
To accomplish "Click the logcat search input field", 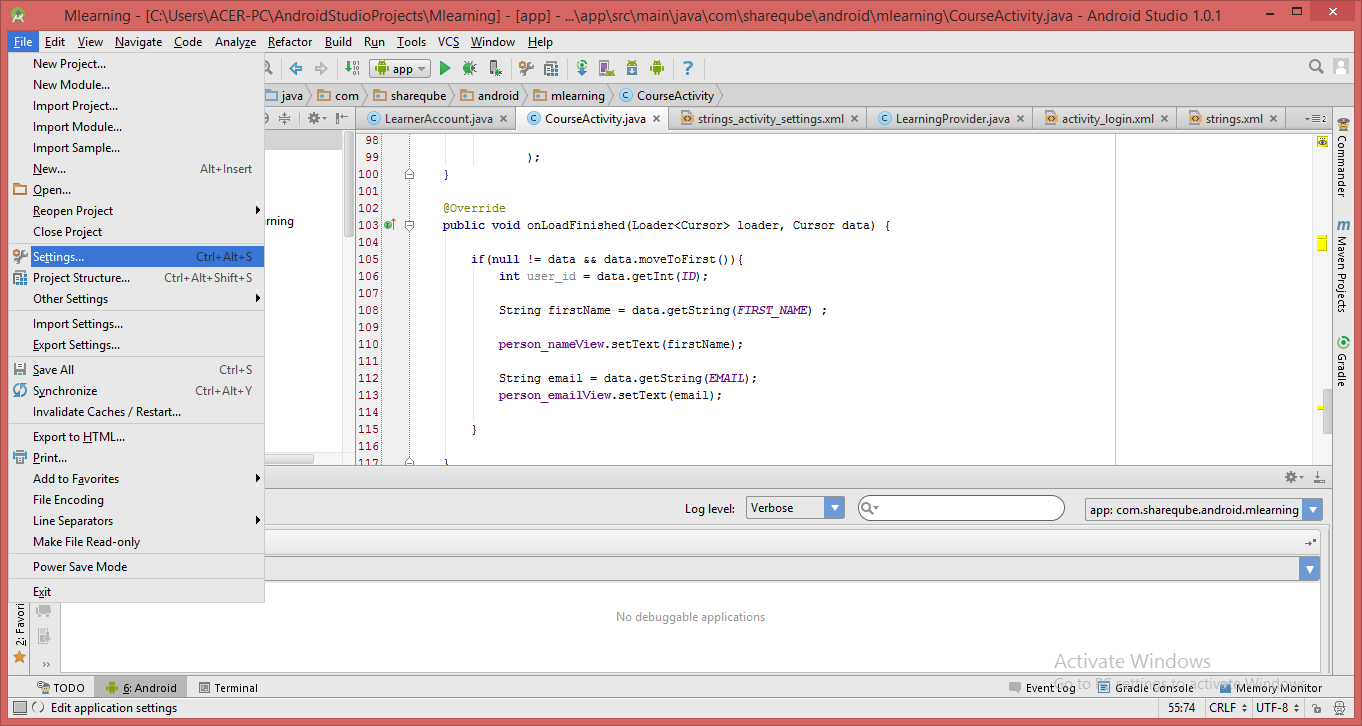I will [x=965, y=508].
